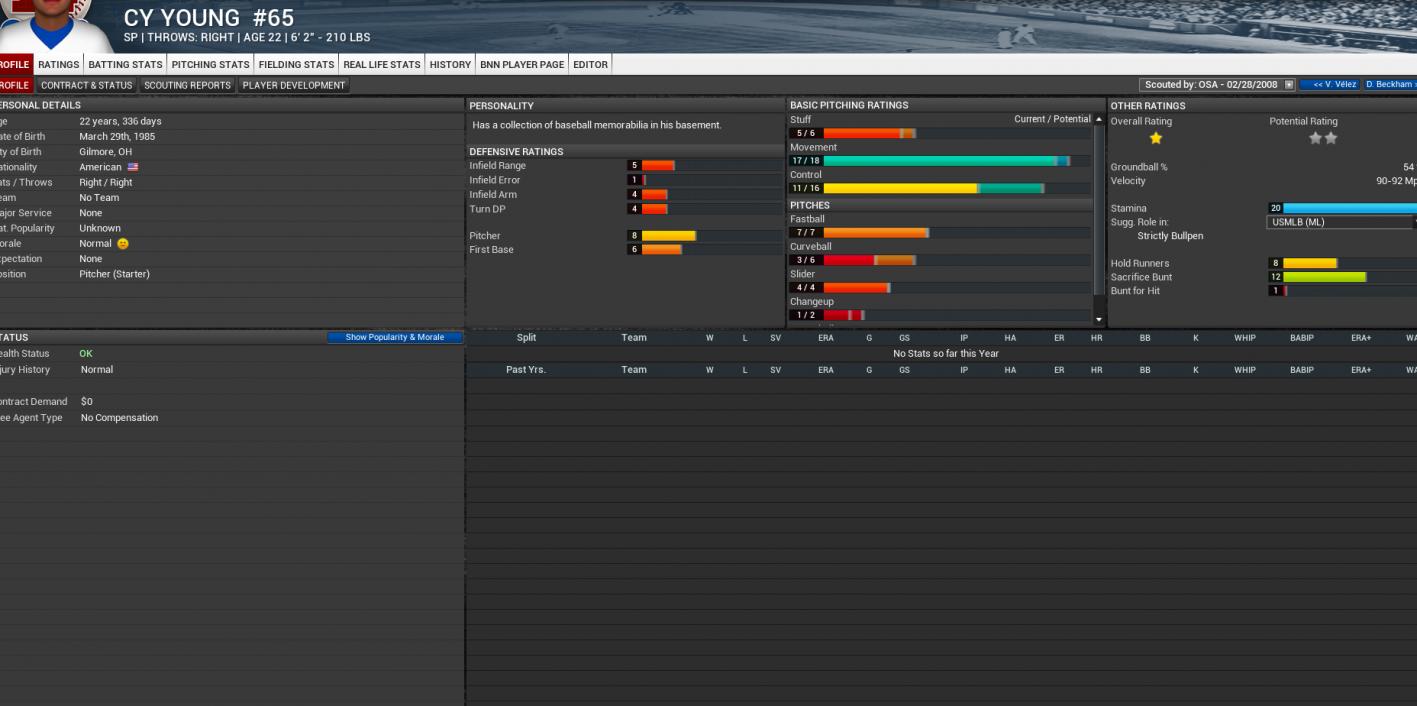Open the Player Development subtab
Image resolution: width=1417 pixels, height=706 pixels.
point(293,85)
